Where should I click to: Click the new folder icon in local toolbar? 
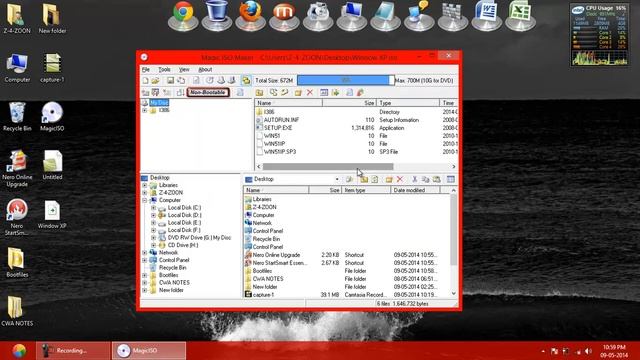tap(389, 179)
